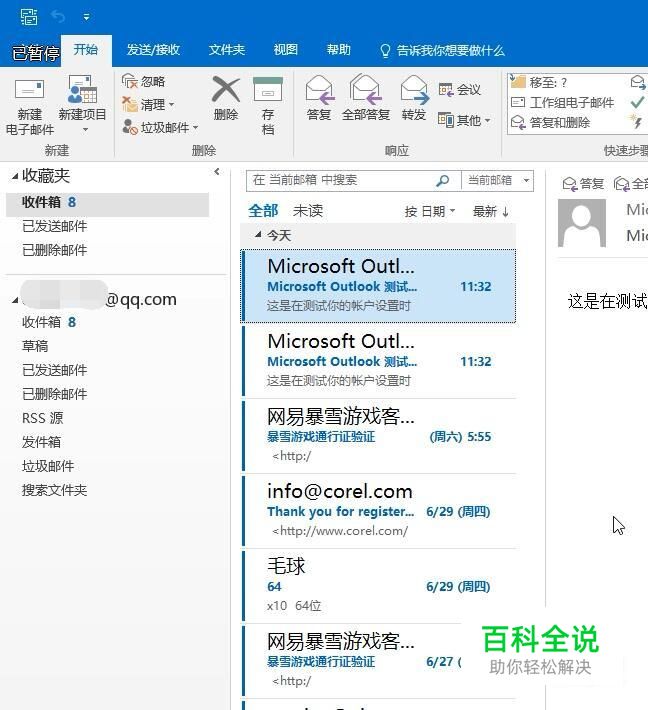Click Reply (答复) in reading pane

(583, 184)
